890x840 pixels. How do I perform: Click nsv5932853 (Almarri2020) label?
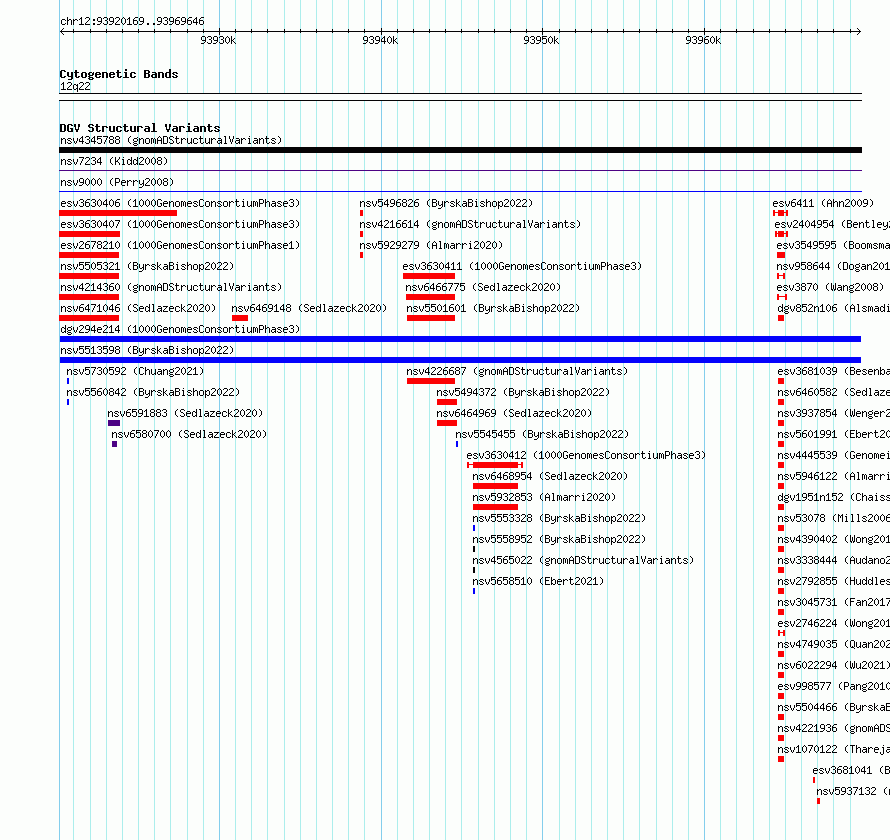(x=544, y=497)
